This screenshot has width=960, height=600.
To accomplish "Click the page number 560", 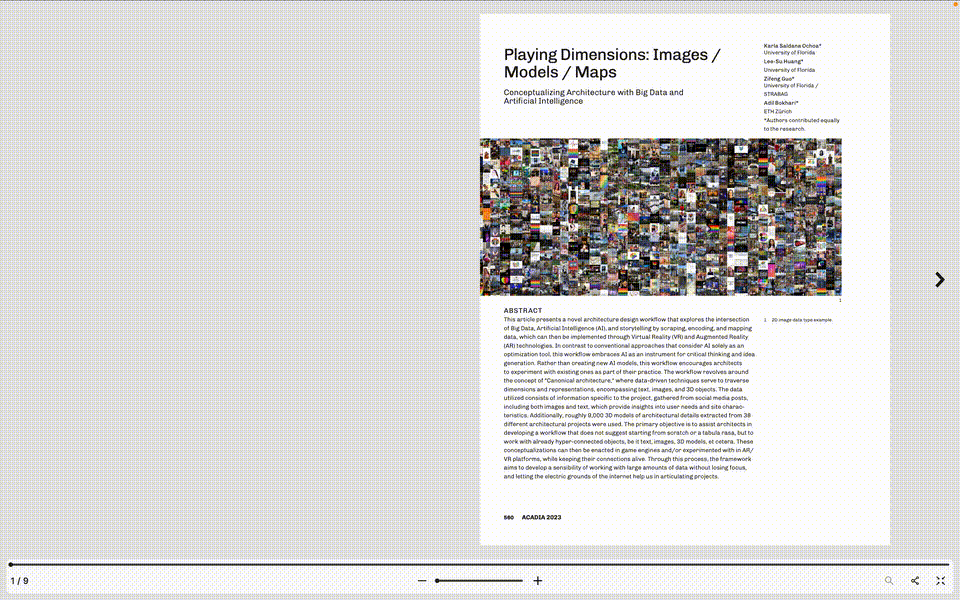I will tap(508, 517).
